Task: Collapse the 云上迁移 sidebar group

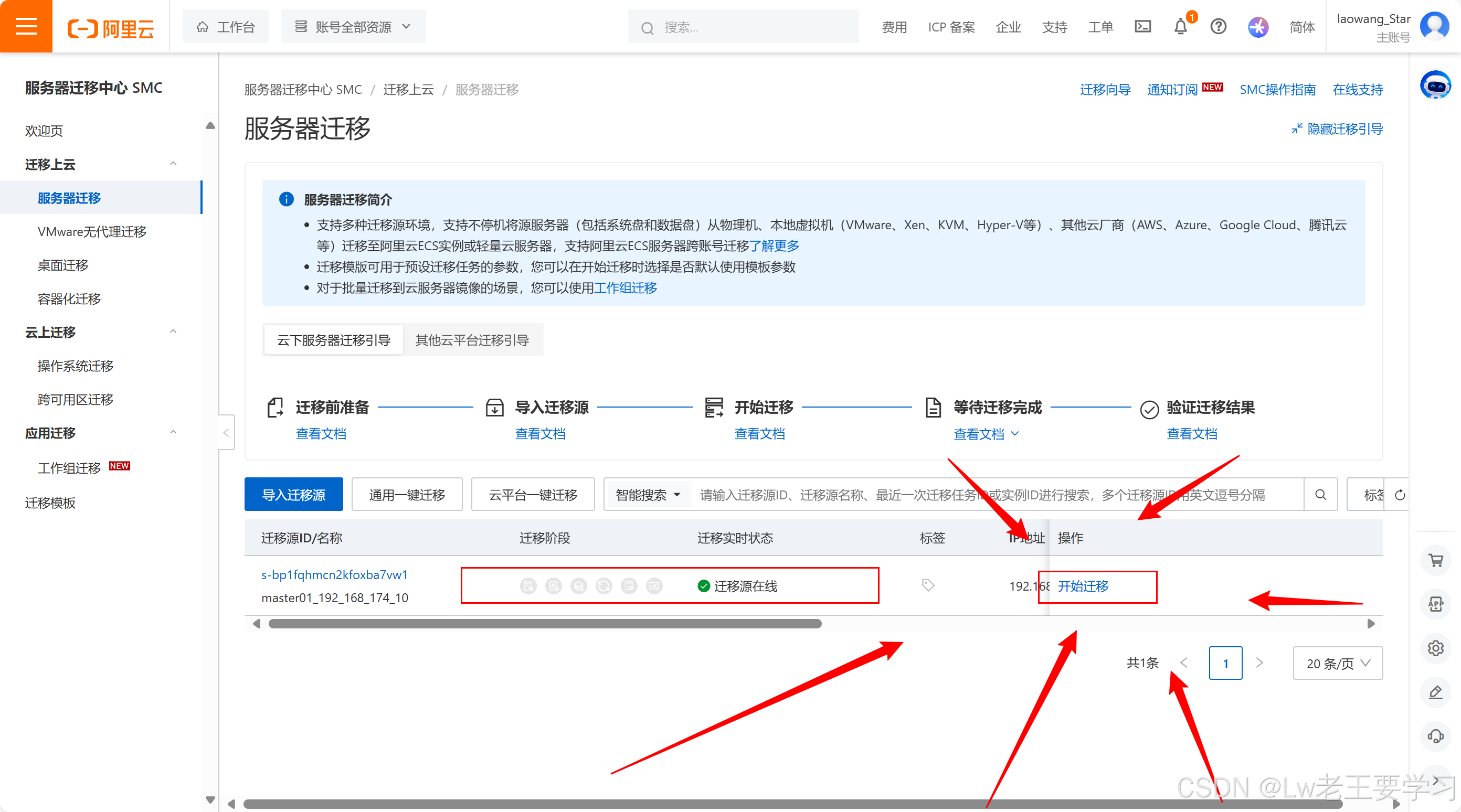Action: coord(173,332)
